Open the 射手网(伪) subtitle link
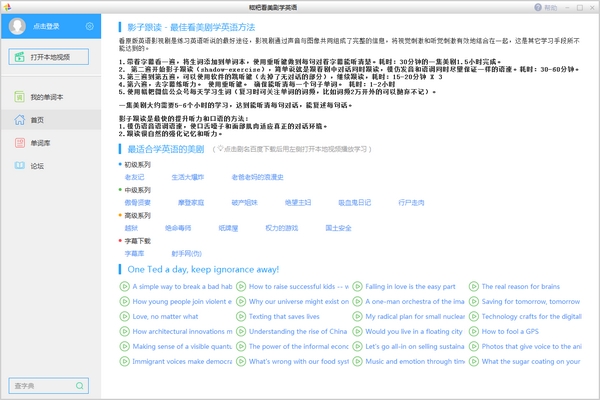The width and height of the screenshot is (600, 400). tap(186, 253)
